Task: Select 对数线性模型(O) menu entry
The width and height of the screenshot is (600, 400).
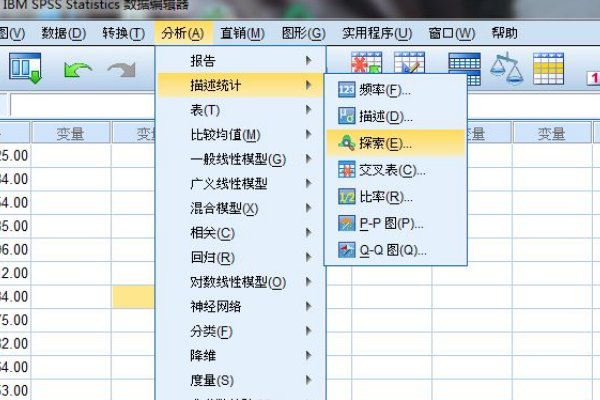Action: (x=241, y=282)
